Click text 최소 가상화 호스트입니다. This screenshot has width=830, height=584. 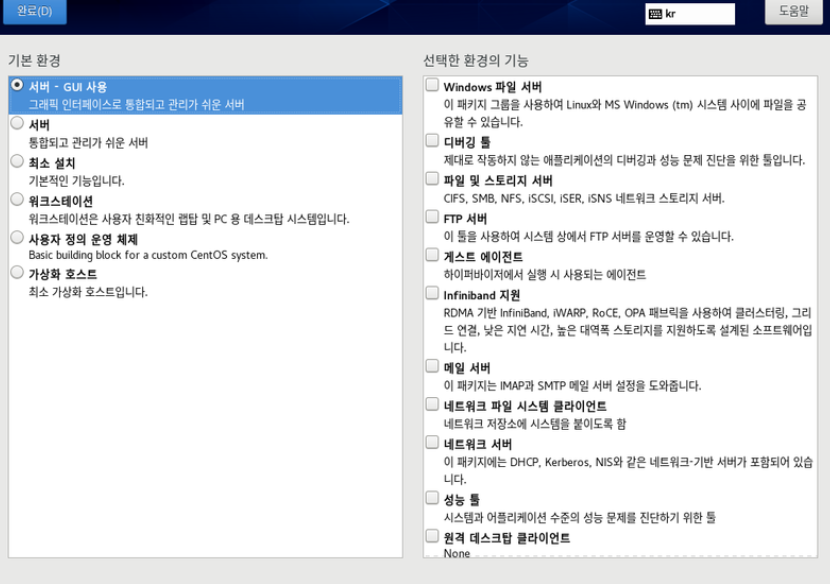[x=88, y=292]
